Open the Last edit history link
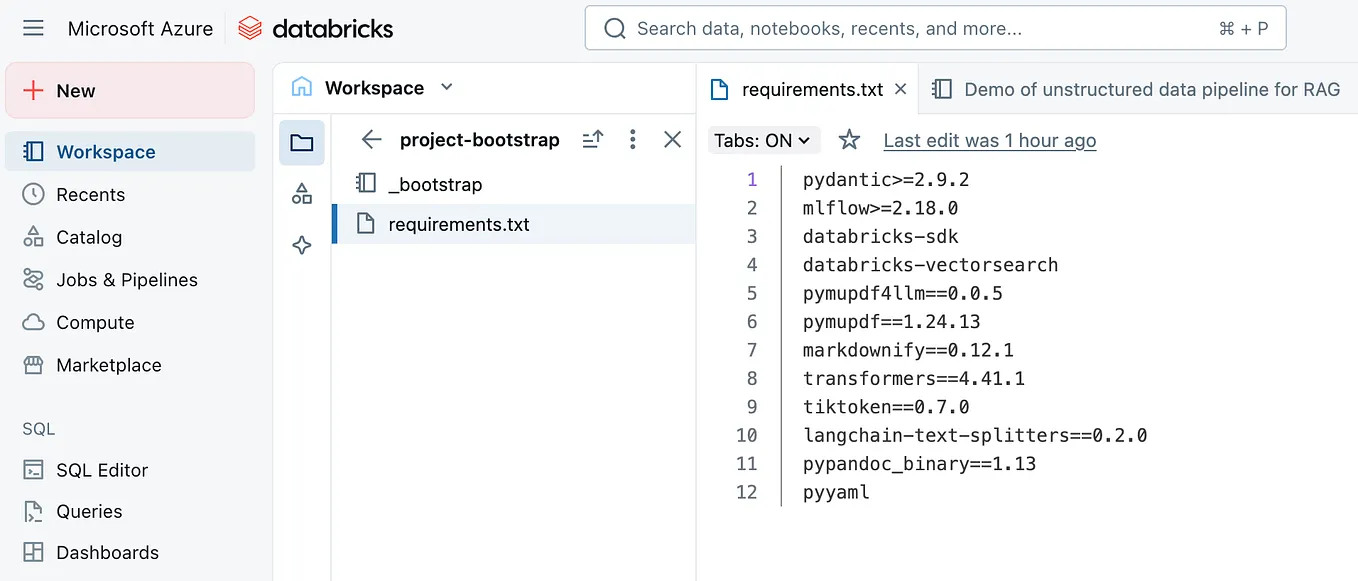The height and width of the screenshot is (581, 1358). 989,141
